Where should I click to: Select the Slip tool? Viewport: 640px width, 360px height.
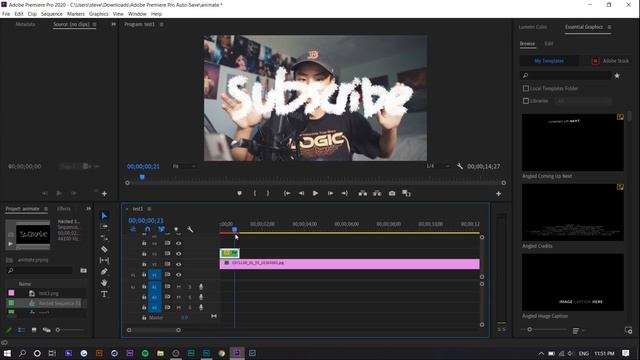[x=104, y=260]
